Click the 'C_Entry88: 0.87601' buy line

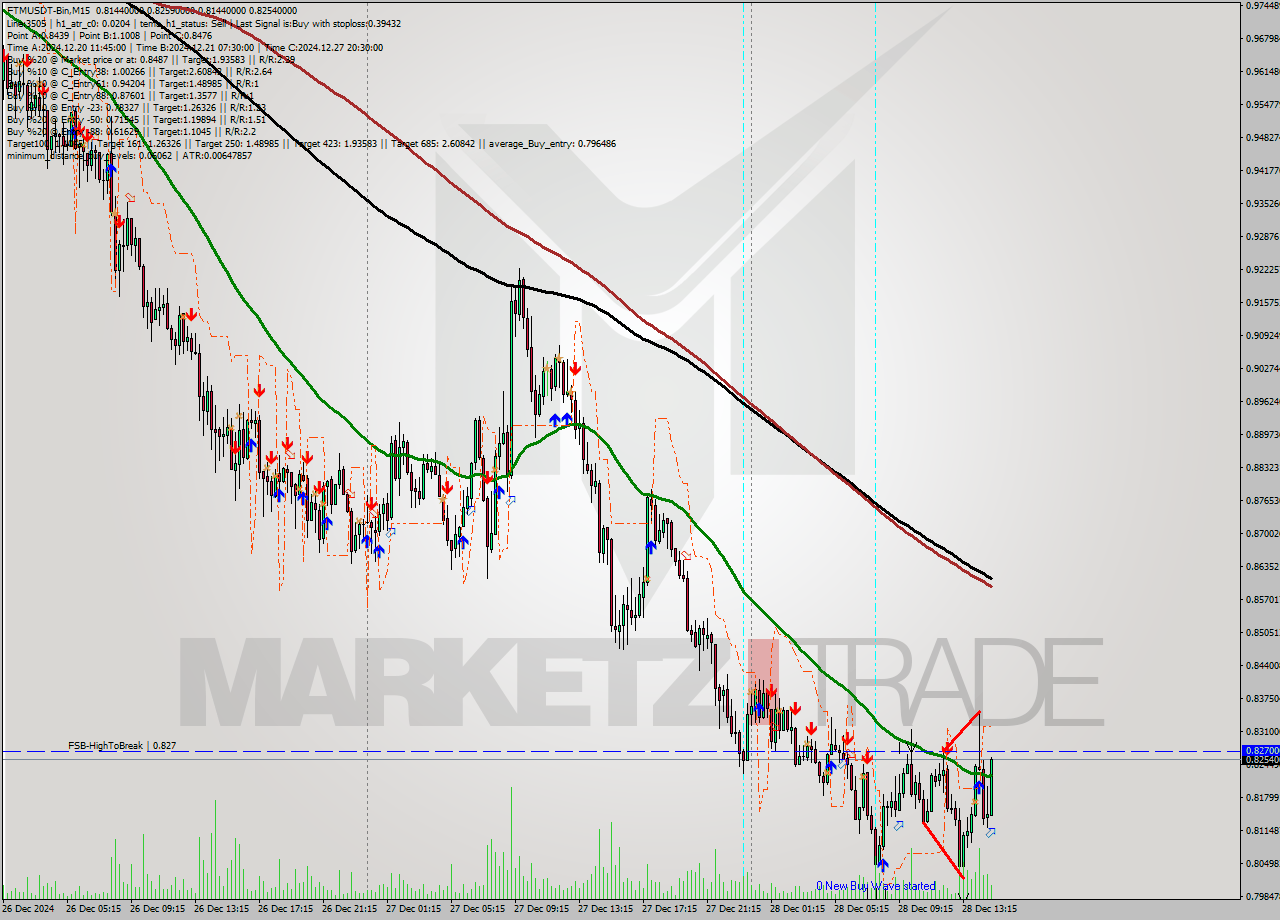(130, 95)
